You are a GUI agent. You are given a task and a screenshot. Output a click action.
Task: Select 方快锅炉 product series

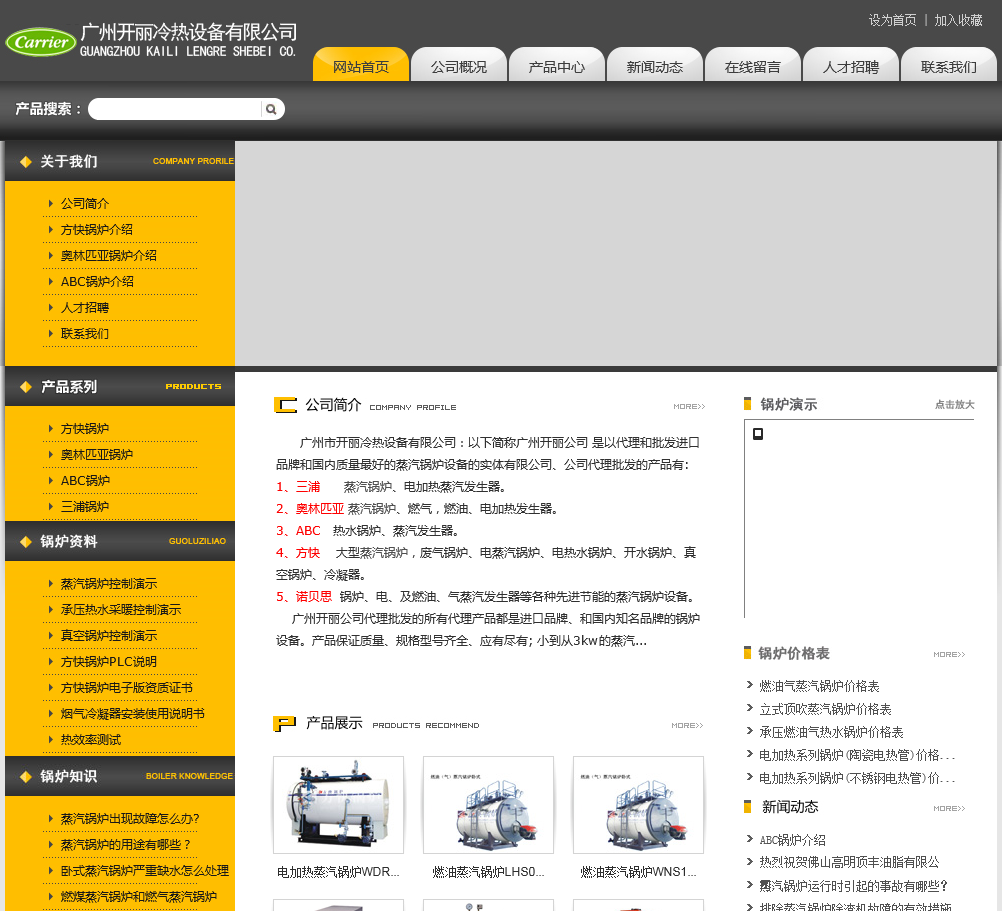pos(85,429)
